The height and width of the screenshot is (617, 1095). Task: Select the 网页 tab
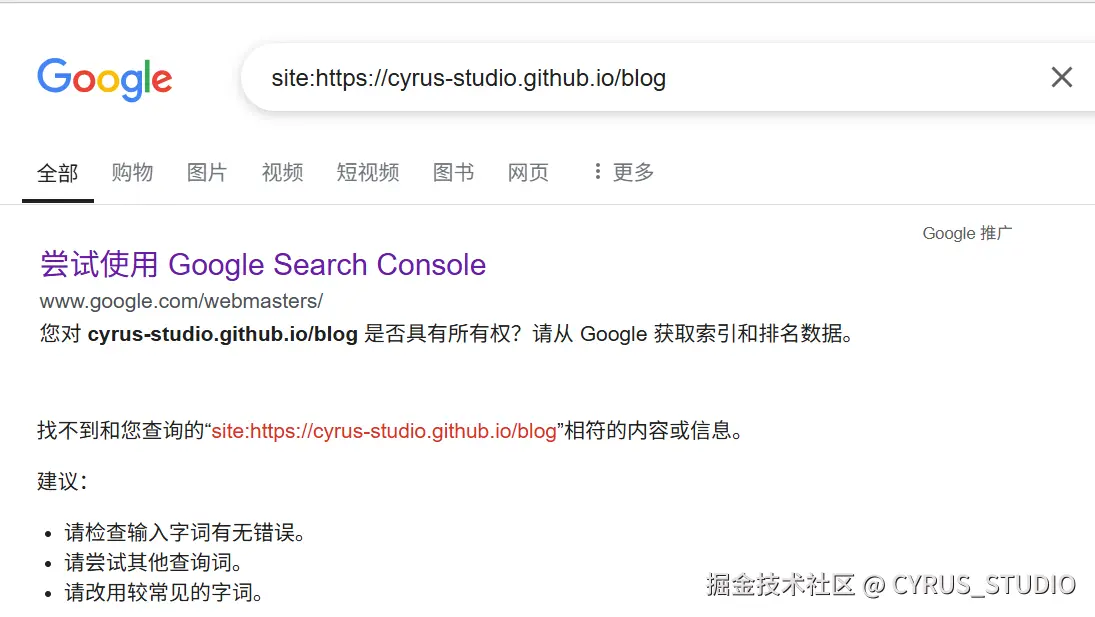click(x=528, y=172)
